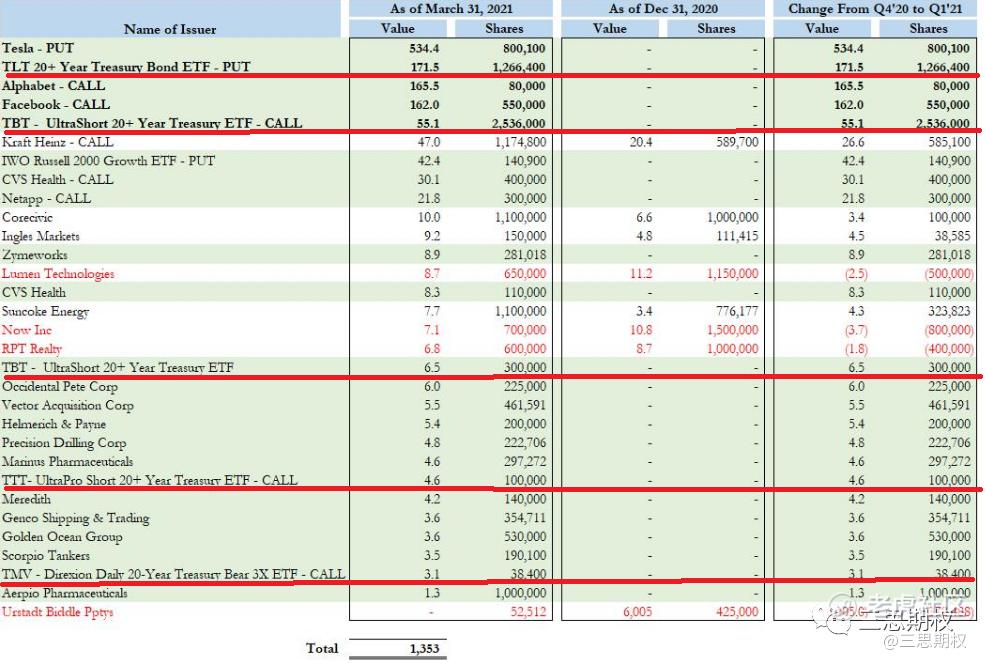Select the red 'RPT Realty' issuer name
985x663 pixels.
click(x=32, y=349)
